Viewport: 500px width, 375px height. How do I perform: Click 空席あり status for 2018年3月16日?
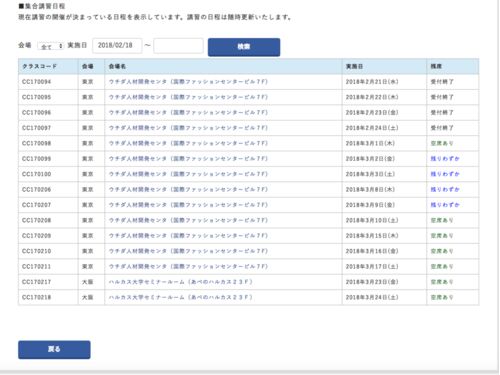442,251
